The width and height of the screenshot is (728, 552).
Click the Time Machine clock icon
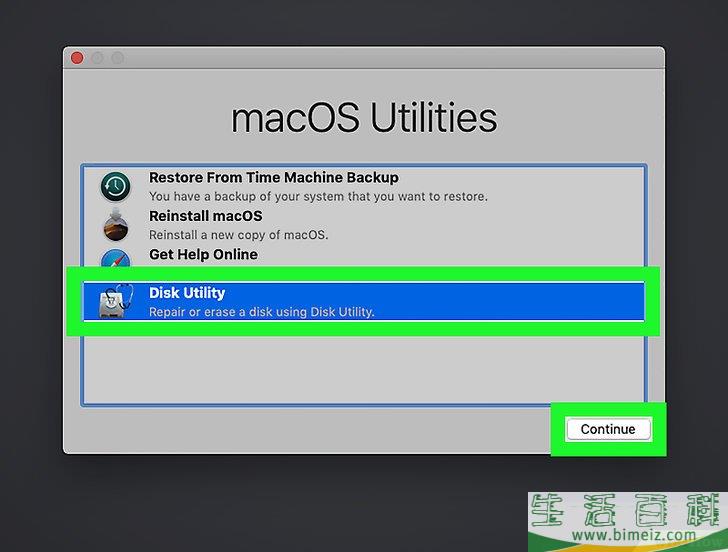click(116, 187)
